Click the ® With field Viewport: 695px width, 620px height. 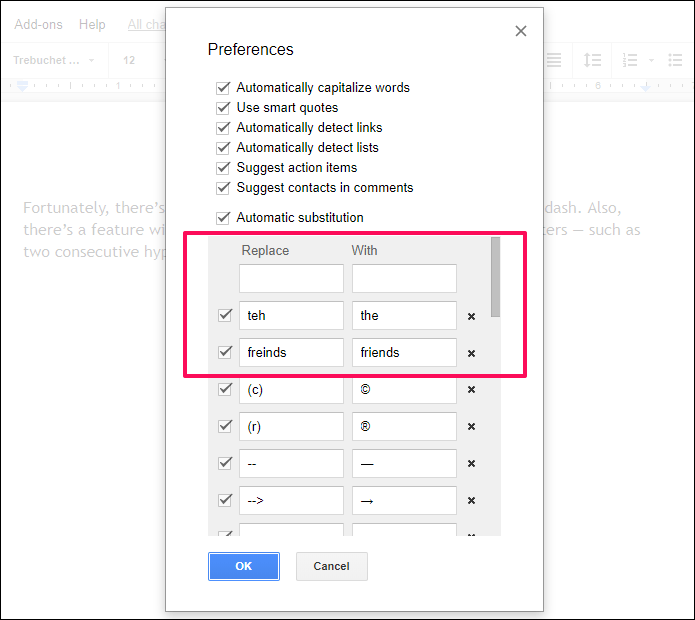coord(404,426)
